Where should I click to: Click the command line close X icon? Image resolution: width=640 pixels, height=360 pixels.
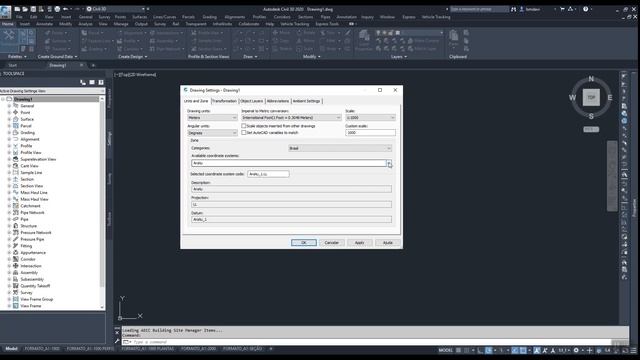tap(117, 333)
